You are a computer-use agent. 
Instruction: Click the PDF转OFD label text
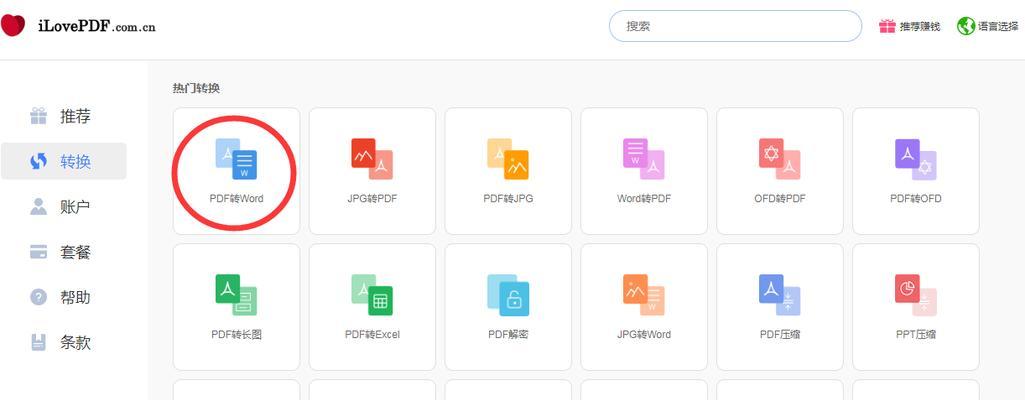[916, 198]
